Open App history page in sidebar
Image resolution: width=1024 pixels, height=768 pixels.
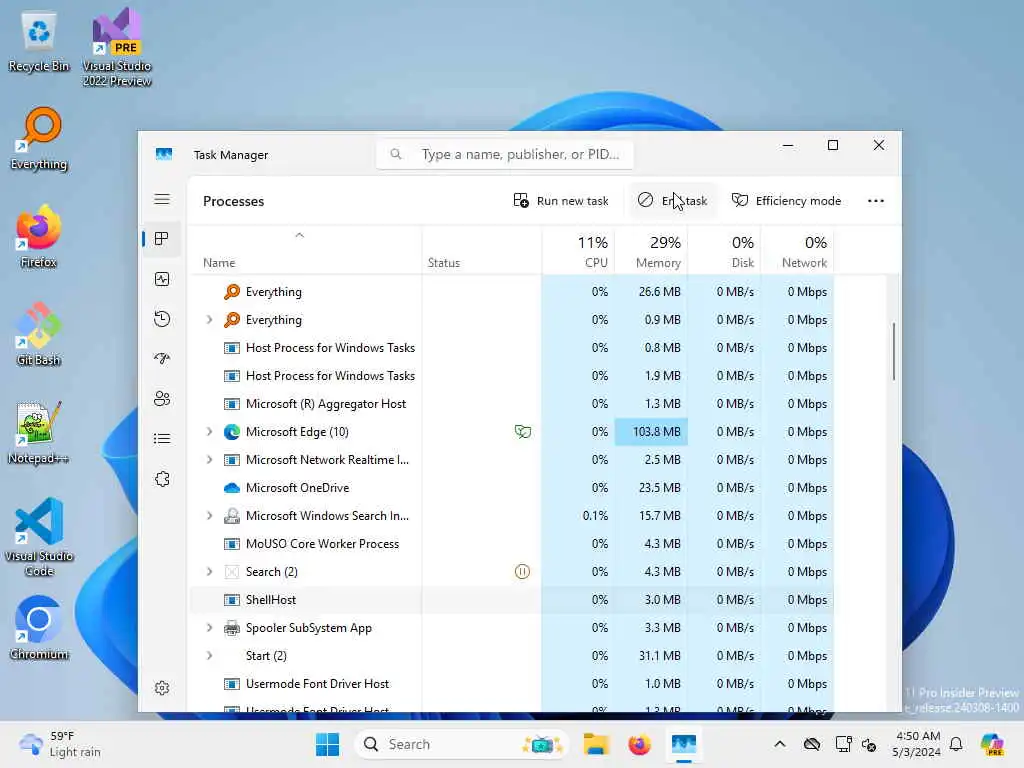click(162, 319)
